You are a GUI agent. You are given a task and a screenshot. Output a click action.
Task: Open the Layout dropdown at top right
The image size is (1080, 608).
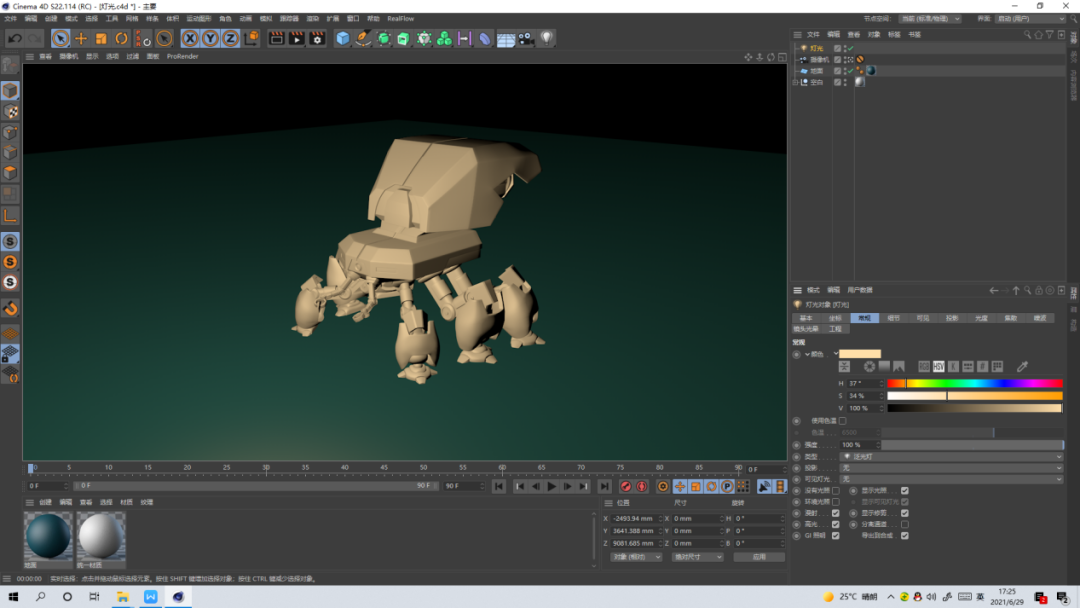[1029, 19]
